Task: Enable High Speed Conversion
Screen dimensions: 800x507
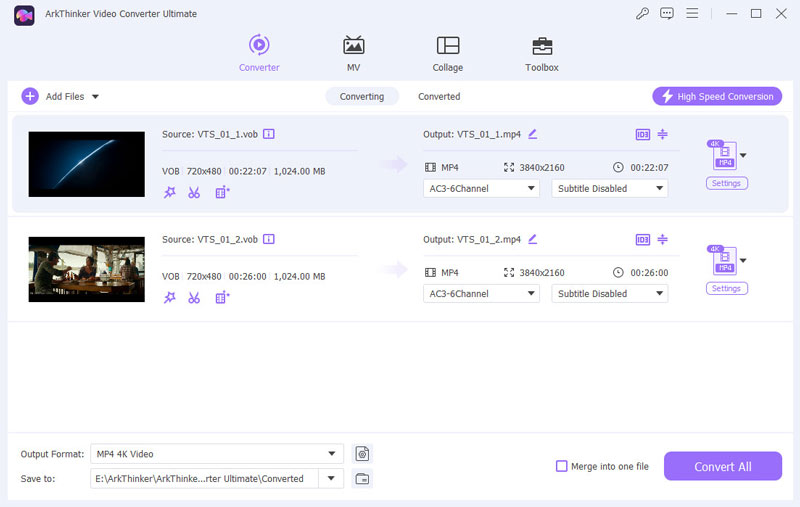Action: point(717,96)
